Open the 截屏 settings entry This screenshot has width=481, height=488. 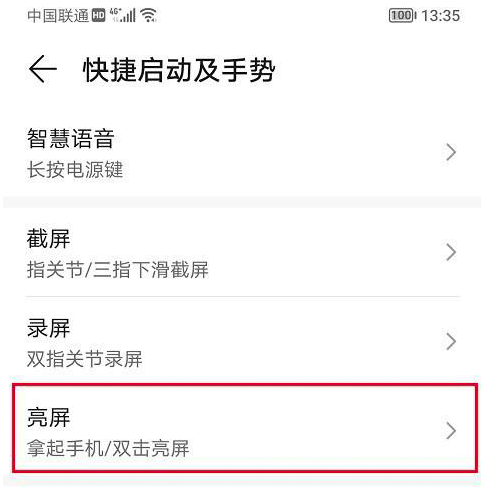(242, 252)
